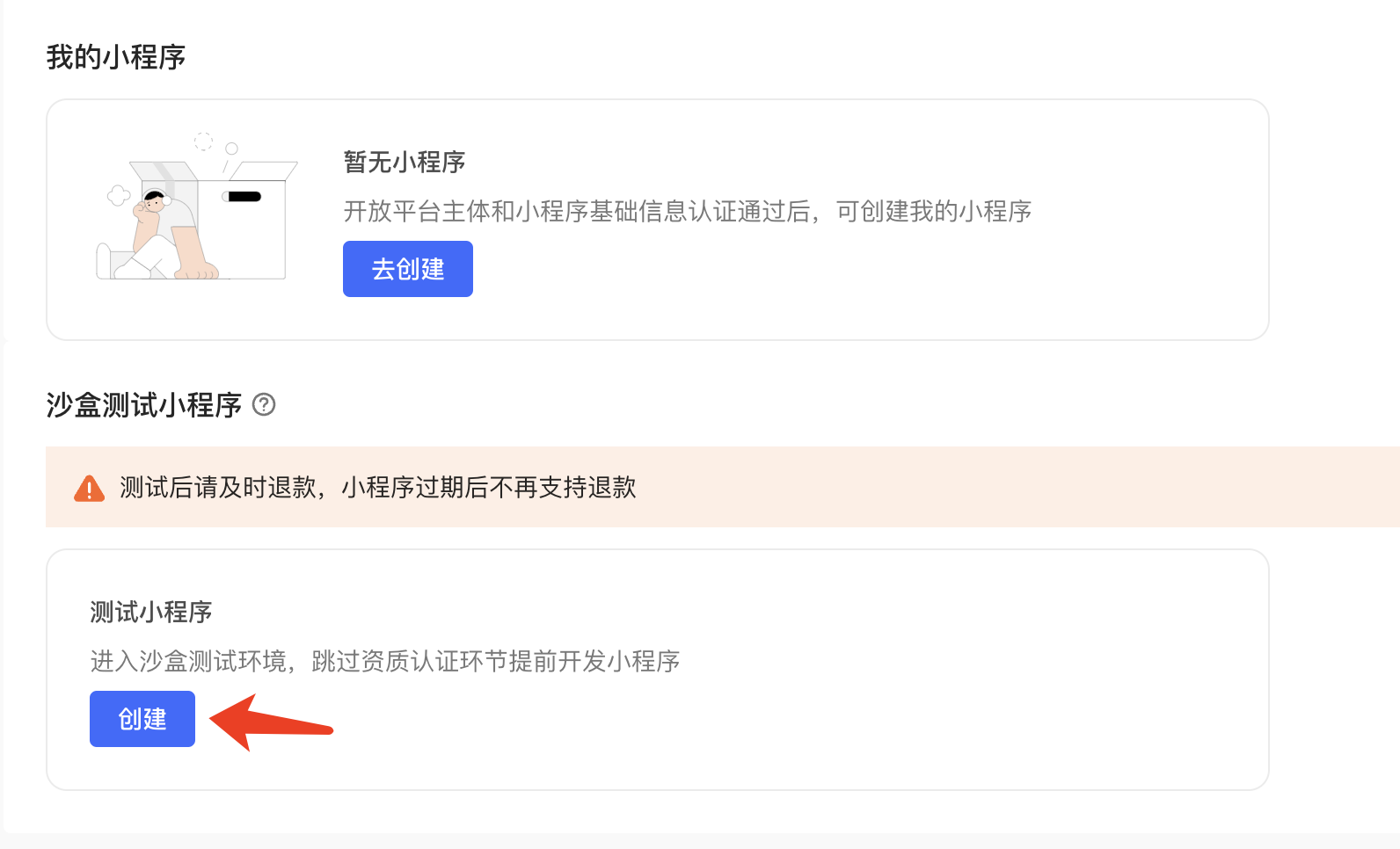Viewport: 1400px width, 849px height.
Task: Click the red arrow pointing to 创建
Action: pos(271,722)
